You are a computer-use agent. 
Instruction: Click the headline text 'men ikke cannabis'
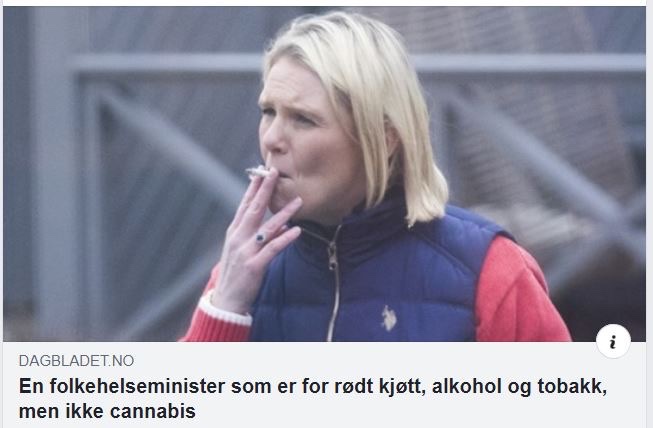[x=107, y=412]
